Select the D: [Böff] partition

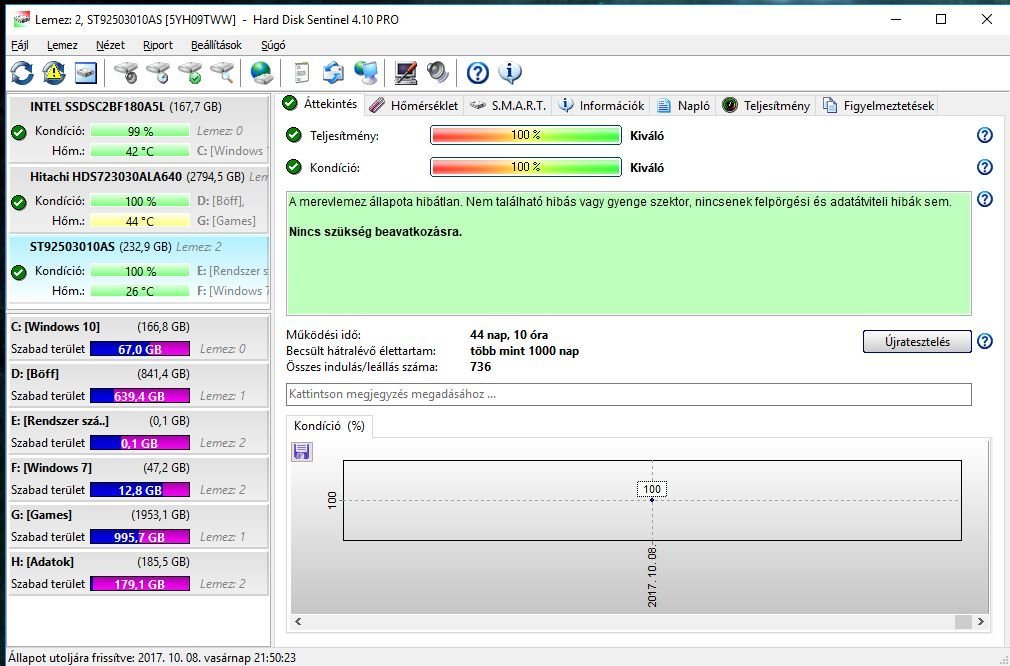point(138,385)
